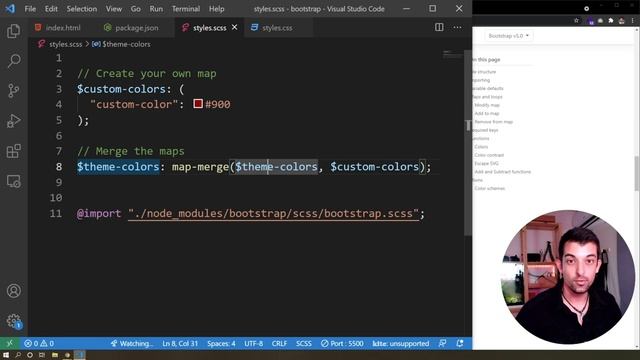Viewport: 640px width, 360px height.
Task: Close the styles.scss tab
Action: [234, 27]
